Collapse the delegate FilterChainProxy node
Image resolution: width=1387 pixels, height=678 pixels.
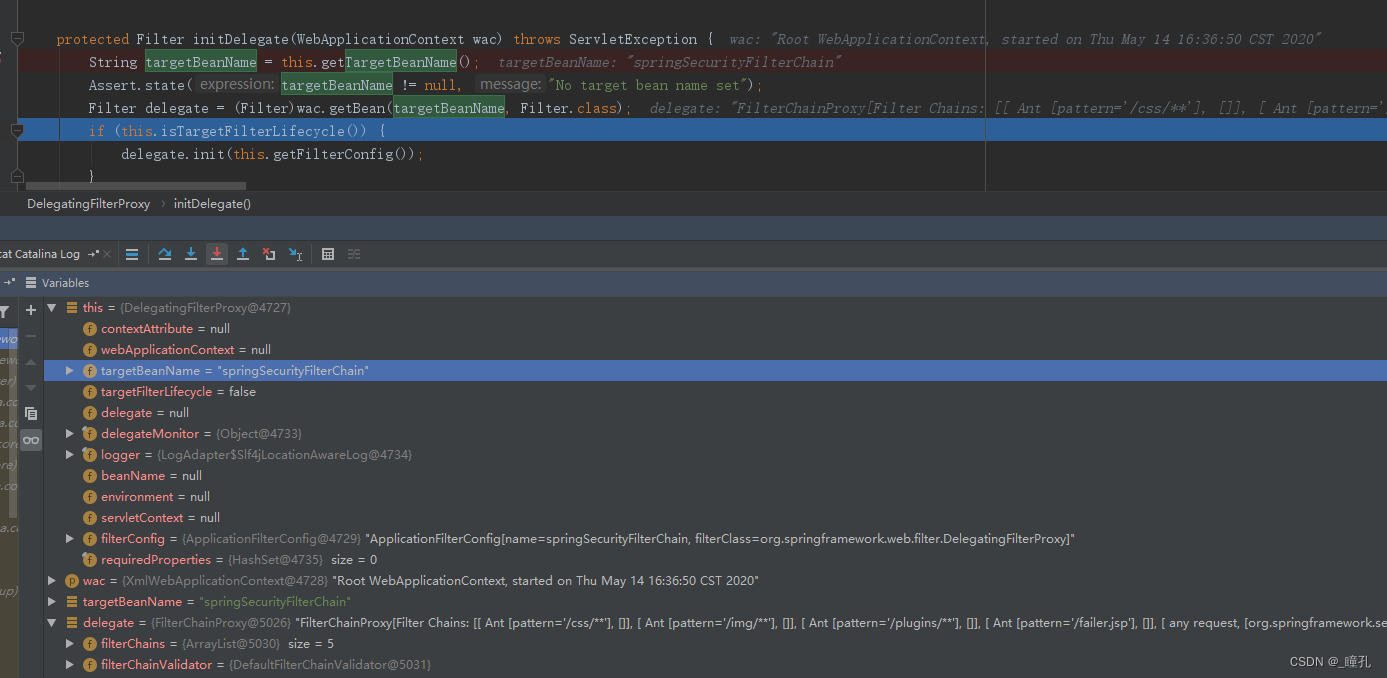52,623
